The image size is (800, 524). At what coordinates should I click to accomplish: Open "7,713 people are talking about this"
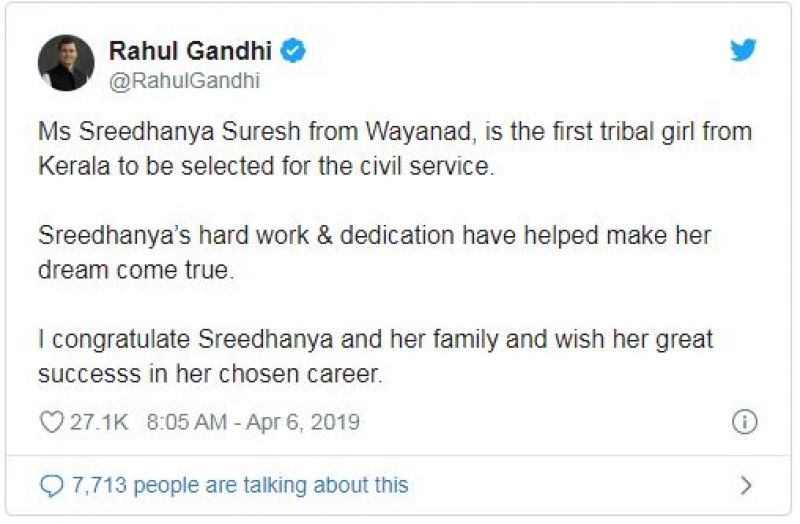[x=240, y=485]
